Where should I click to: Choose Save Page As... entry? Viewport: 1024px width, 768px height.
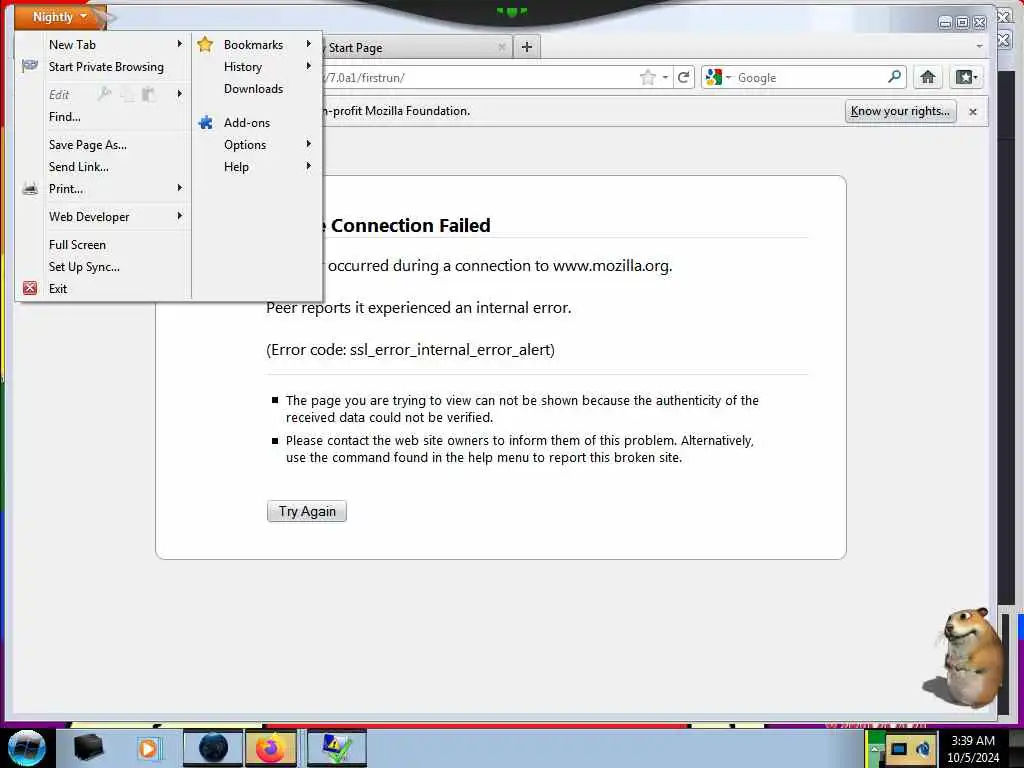click(88, 145)
